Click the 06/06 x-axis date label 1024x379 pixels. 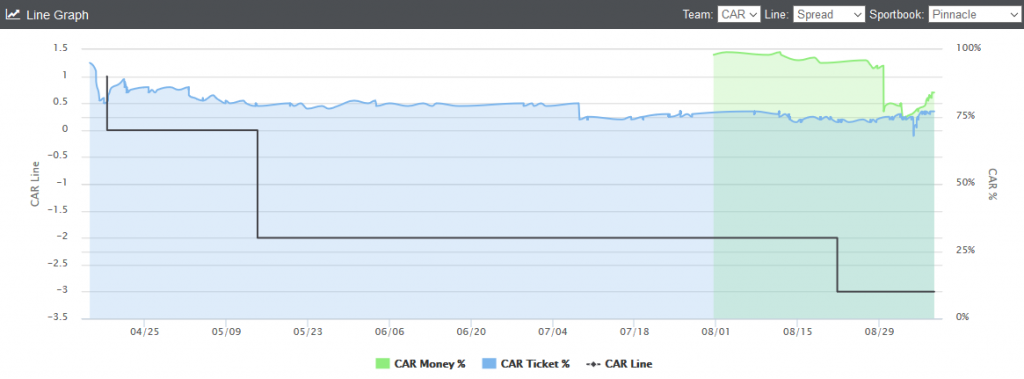click(389, 331)
